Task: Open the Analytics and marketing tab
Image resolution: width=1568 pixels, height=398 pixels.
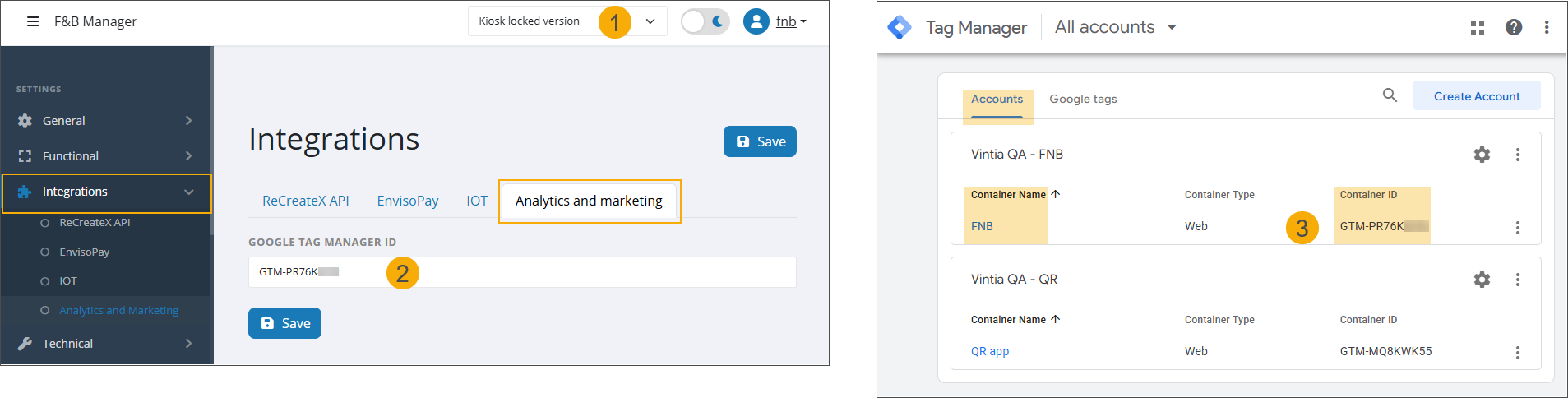Action: coord(589,201)
